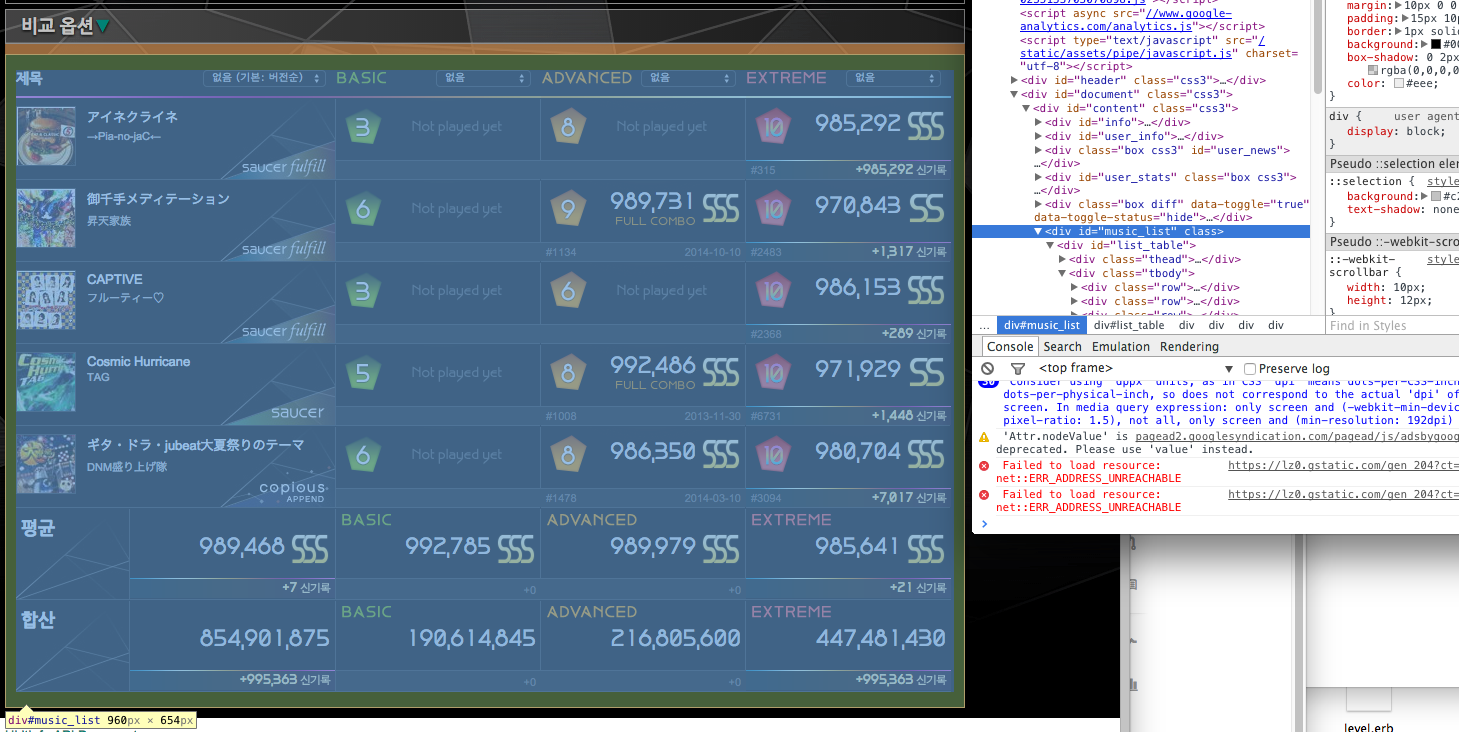Screen dimensions: 1459x732
Task: Collapse the div id="list_table" node
Action: (1051, 245)
